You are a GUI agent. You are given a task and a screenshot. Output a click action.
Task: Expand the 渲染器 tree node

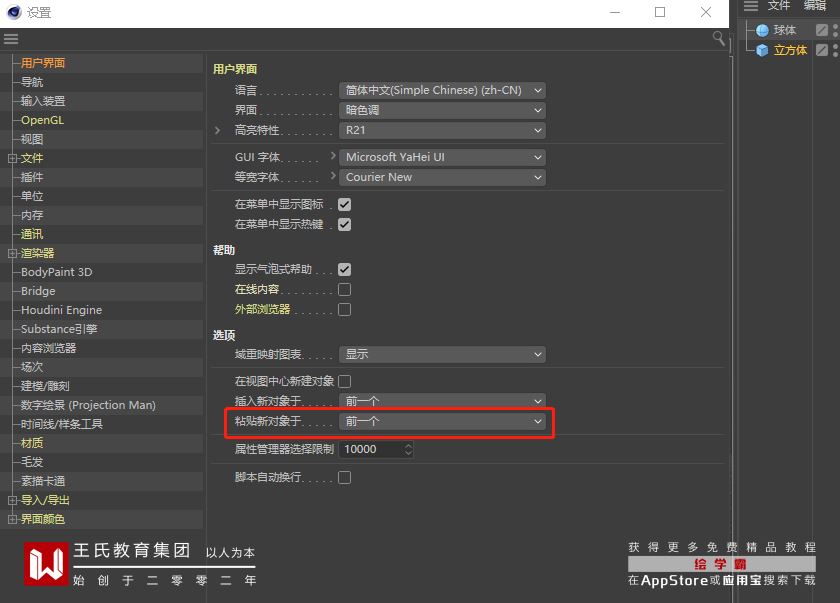pos(12,253)
